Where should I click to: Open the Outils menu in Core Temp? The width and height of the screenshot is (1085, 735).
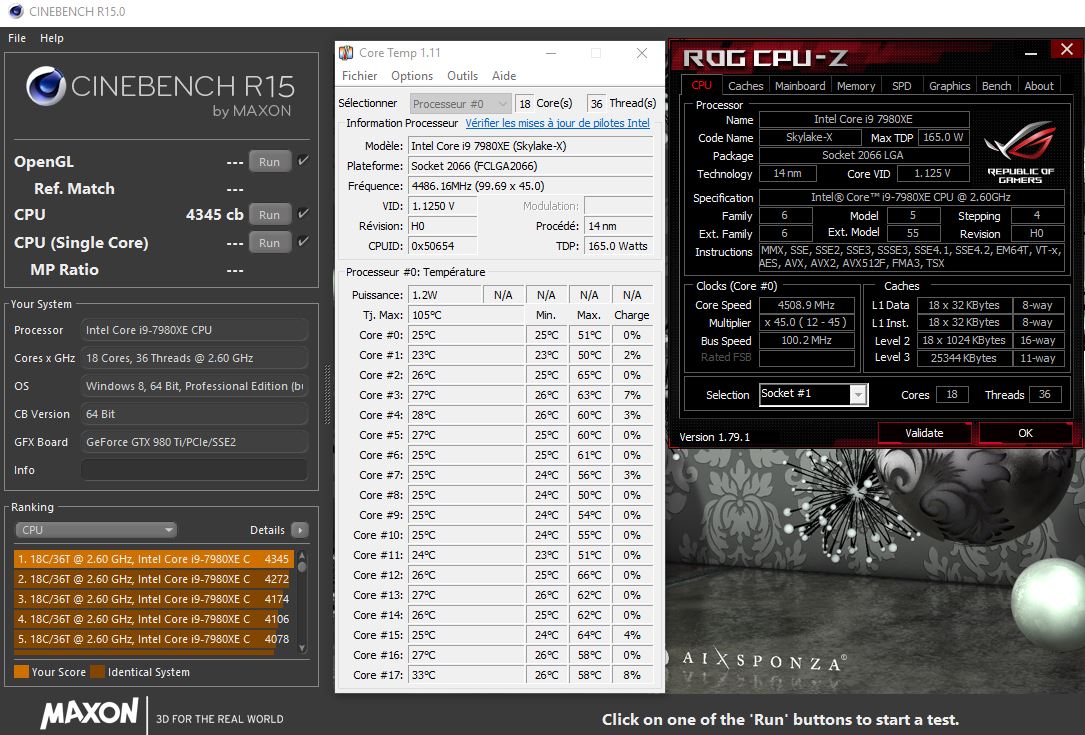[462, 76]
